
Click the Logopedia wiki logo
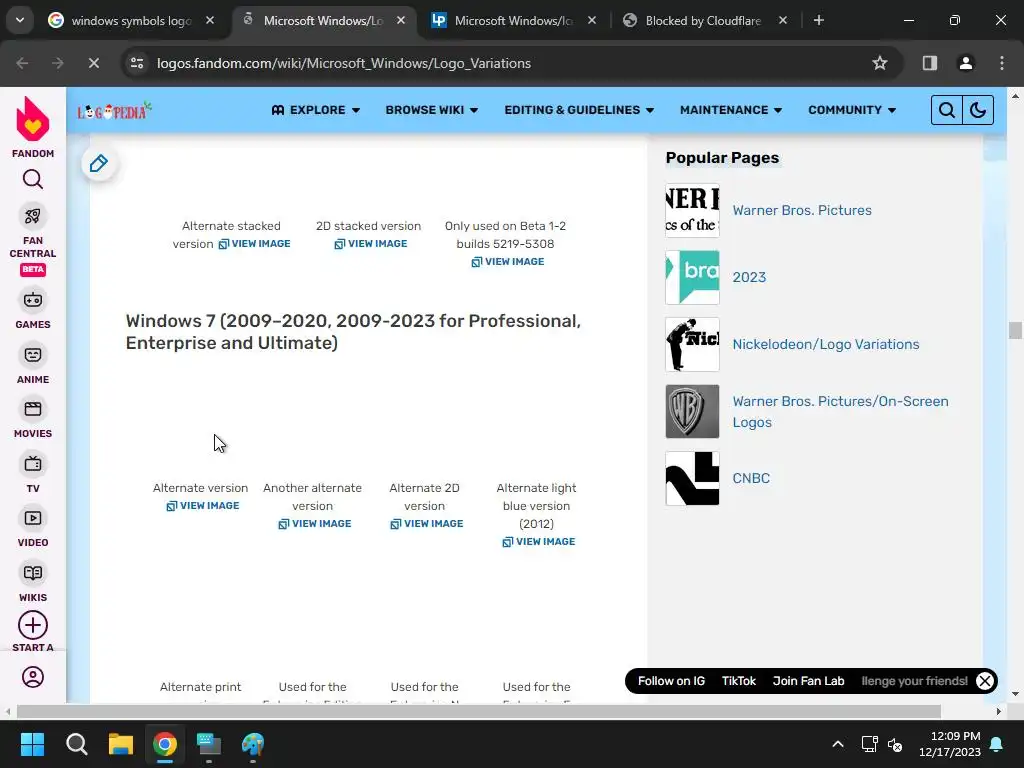114,111
